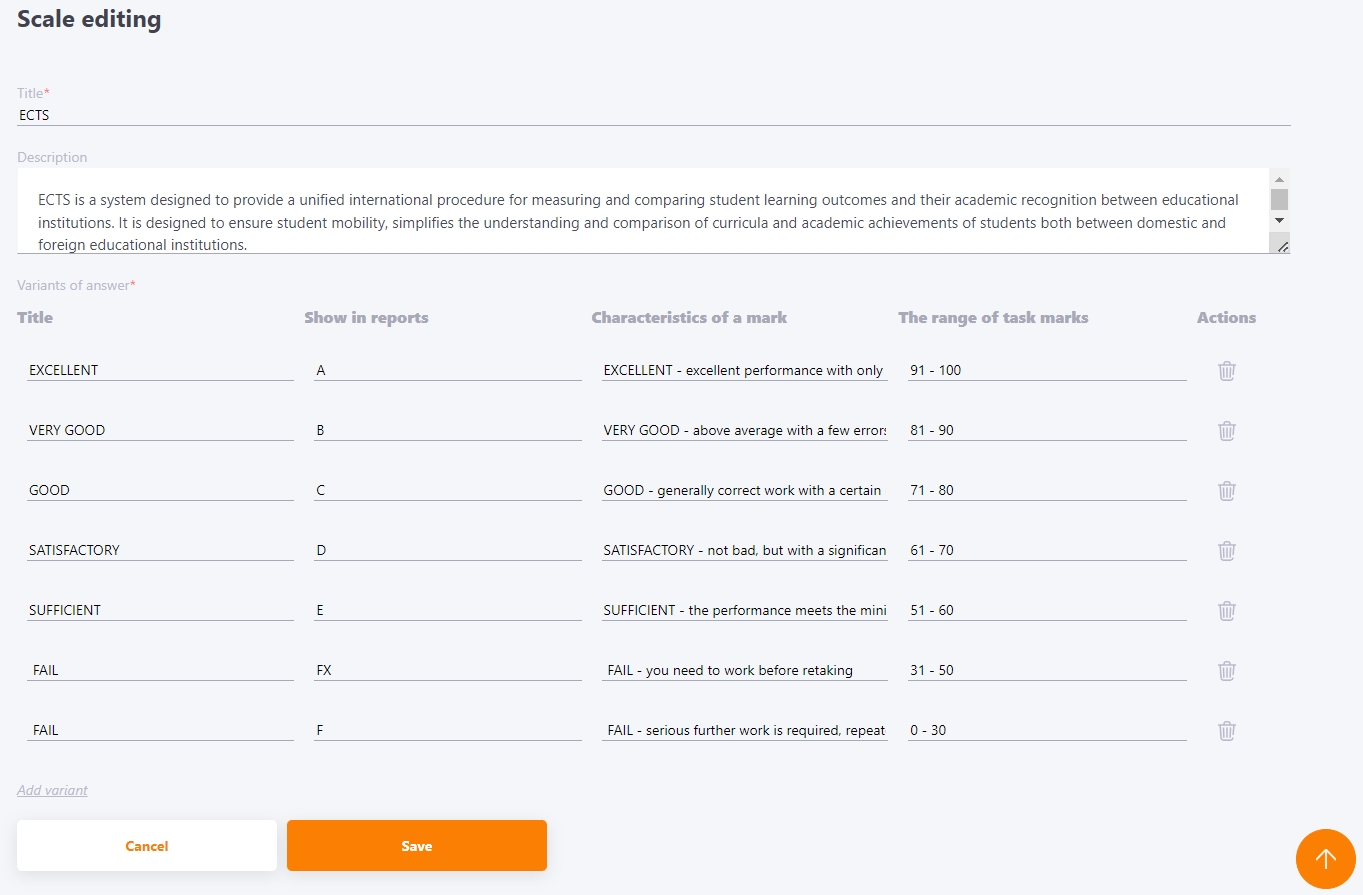Edit the 91 - 100 marks range
Image resolution: width=1363 pixels, height=895 pixels.
coord(1047,370)
